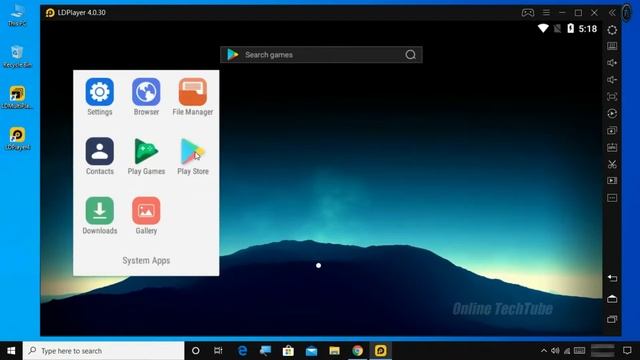The width and height of the screenshot is (640, 360).
Task: Minimize the LDPlayer window
Action: pyautogui.click(x=562, y=13)
